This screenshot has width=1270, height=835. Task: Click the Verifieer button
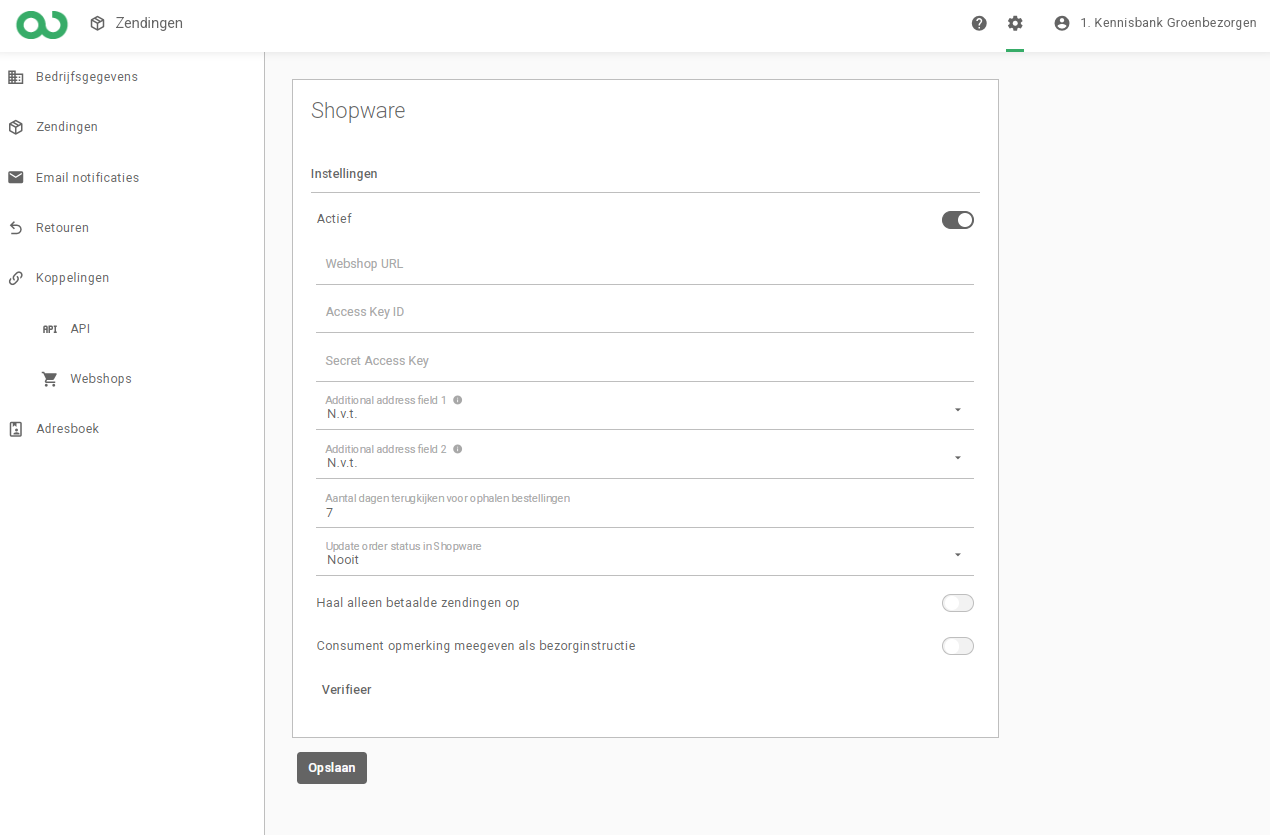coord(346,690)
